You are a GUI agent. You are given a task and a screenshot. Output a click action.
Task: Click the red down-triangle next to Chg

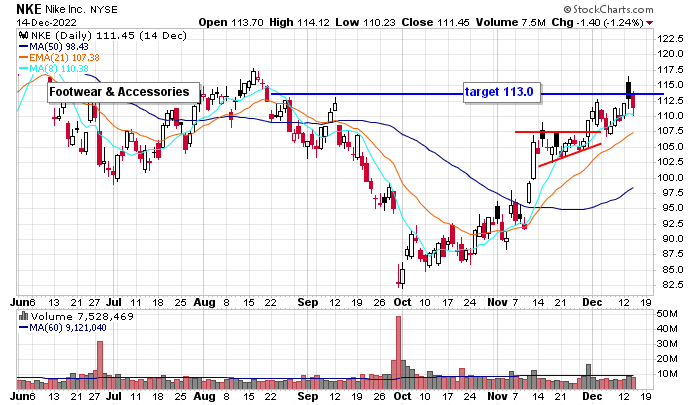point(650,23)
